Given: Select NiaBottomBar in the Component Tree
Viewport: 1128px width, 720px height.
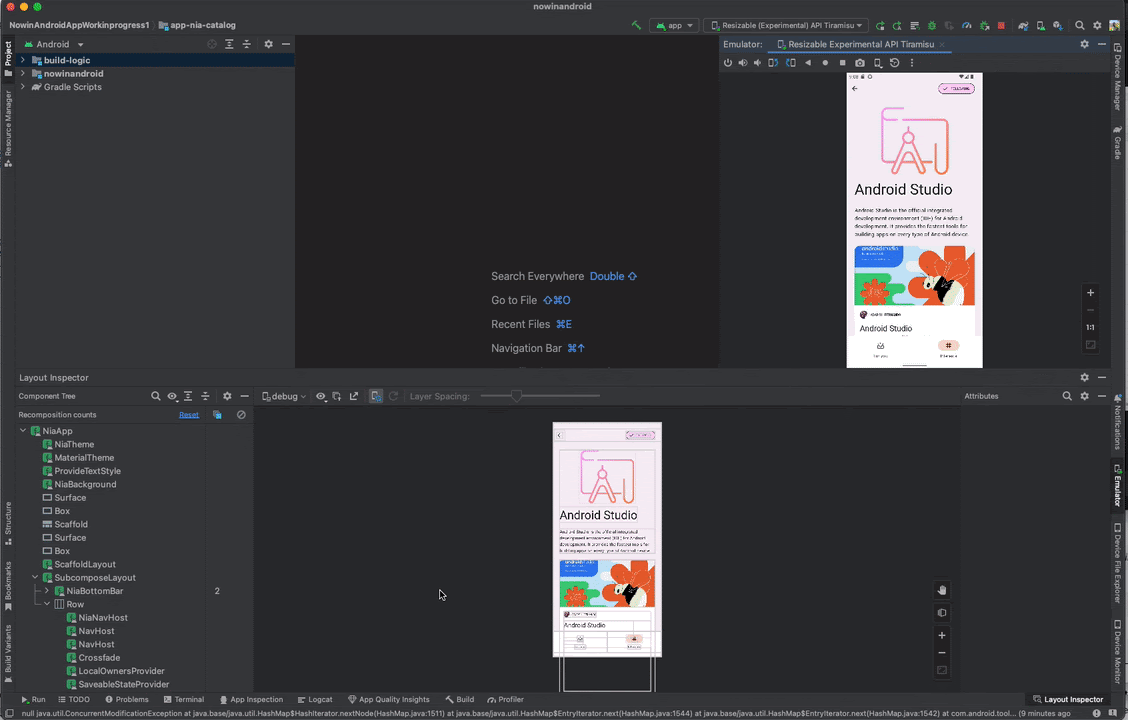Looking at the screenshot, I should (94, 591).
